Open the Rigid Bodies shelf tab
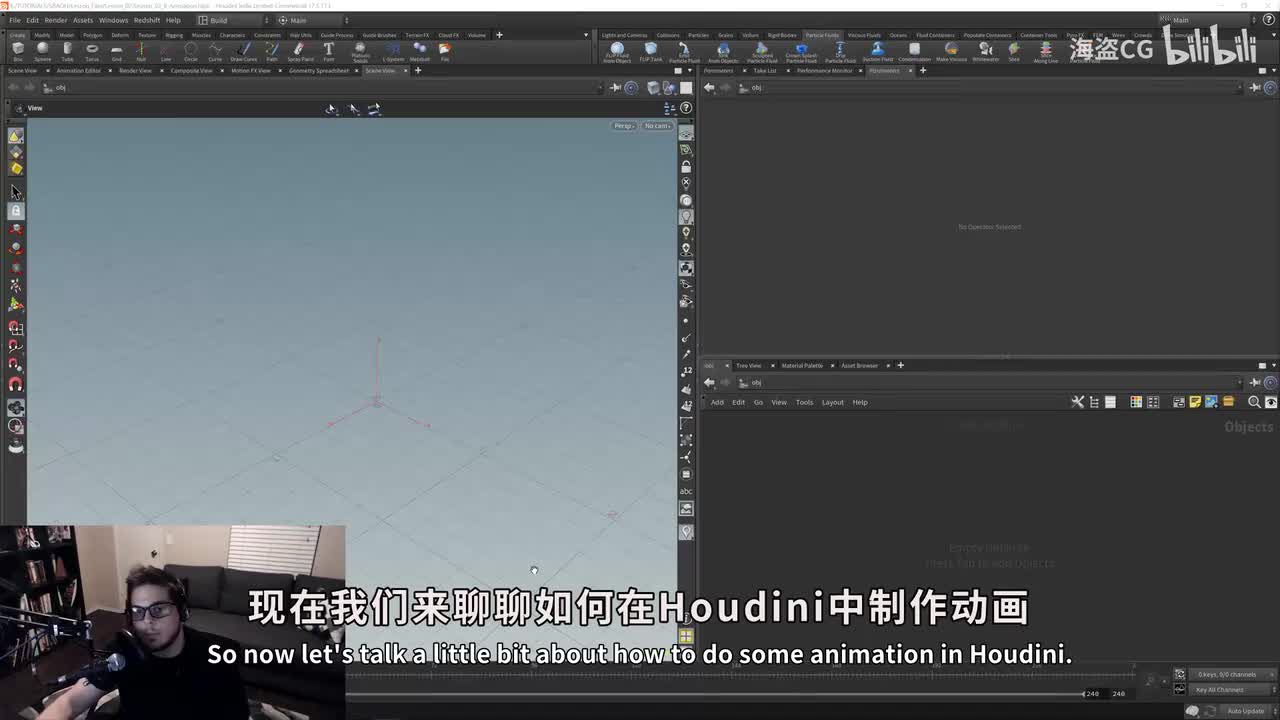Viewport: 1280px width, 720px height. 782,35
